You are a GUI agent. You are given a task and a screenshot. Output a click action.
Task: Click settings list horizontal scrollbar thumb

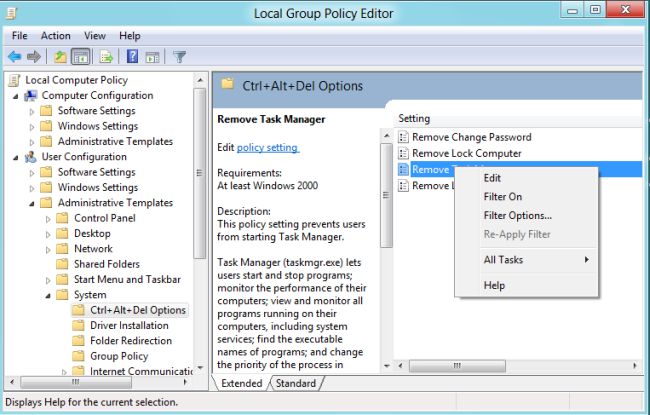(x=457, y=366)
